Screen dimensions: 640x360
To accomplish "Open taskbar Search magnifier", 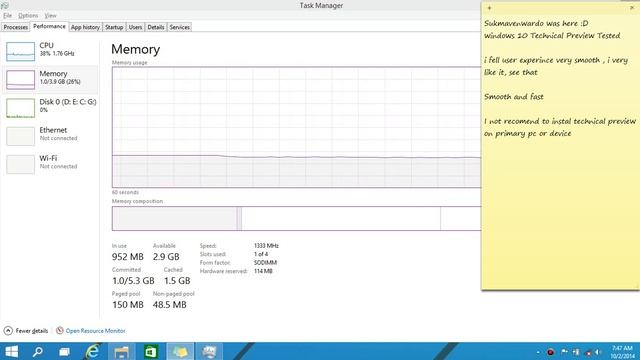I will (x=38, y=351).
